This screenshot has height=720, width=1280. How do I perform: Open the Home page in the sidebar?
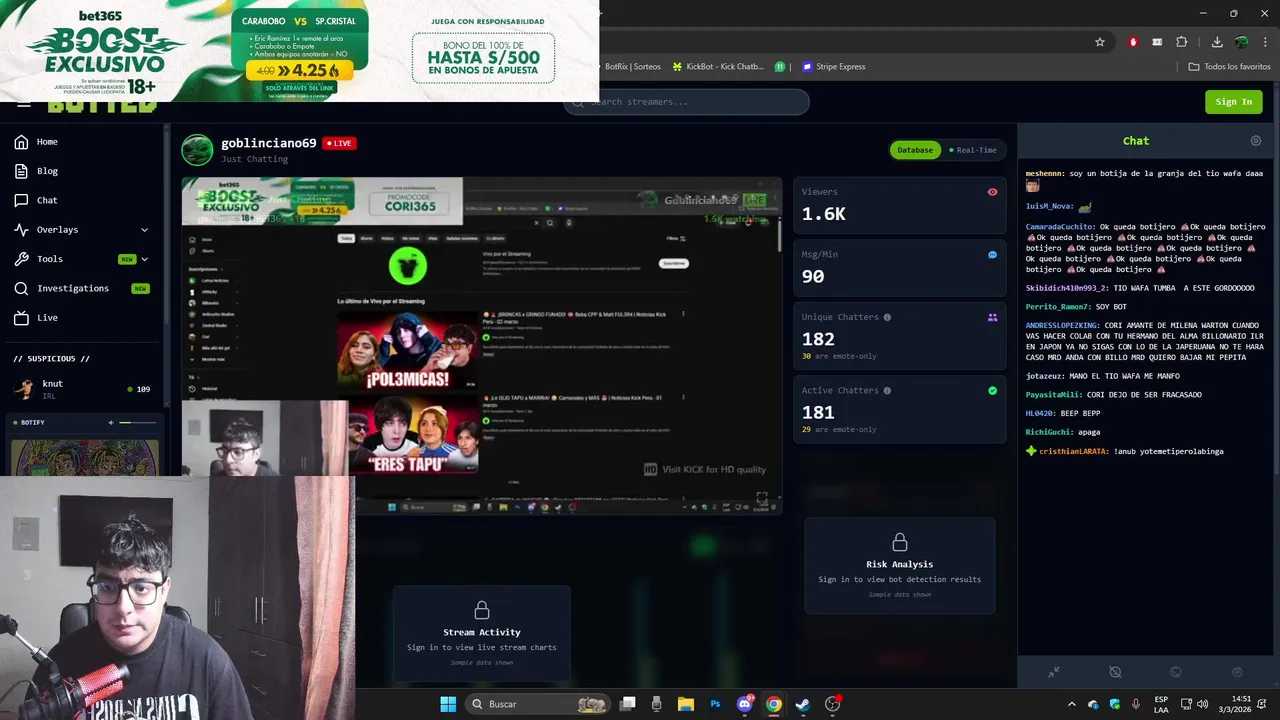[82, 142]
